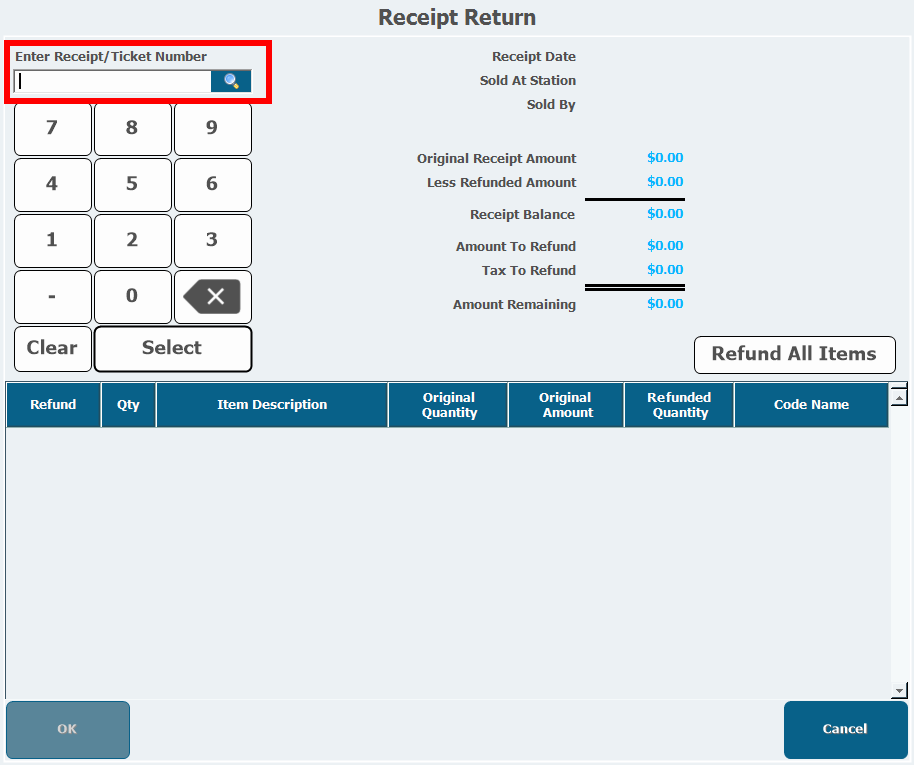Click the scroll down arrow of item table

click(x=899, y=690)
